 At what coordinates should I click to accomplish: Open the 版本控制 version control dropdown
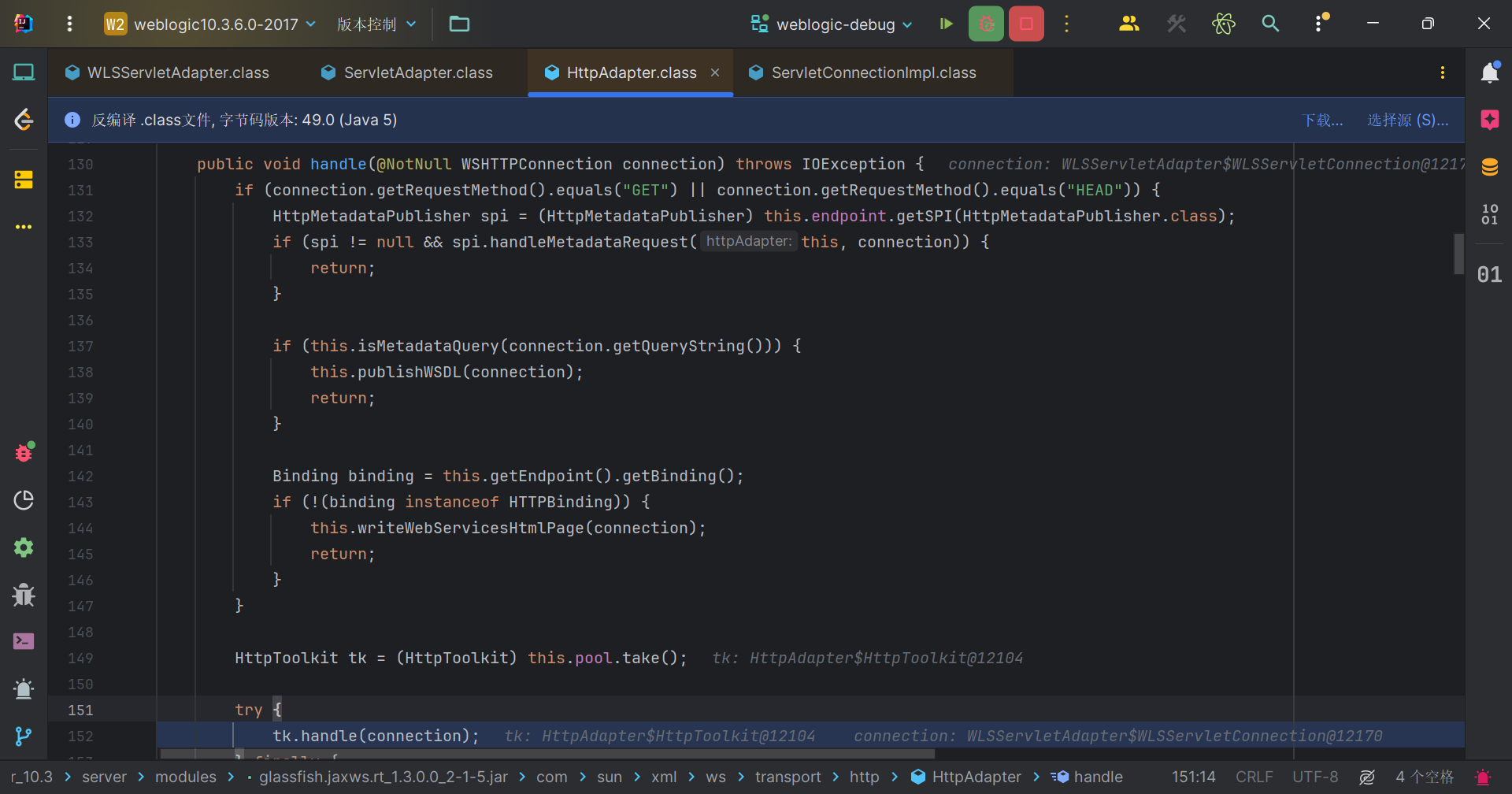(376, 24)
